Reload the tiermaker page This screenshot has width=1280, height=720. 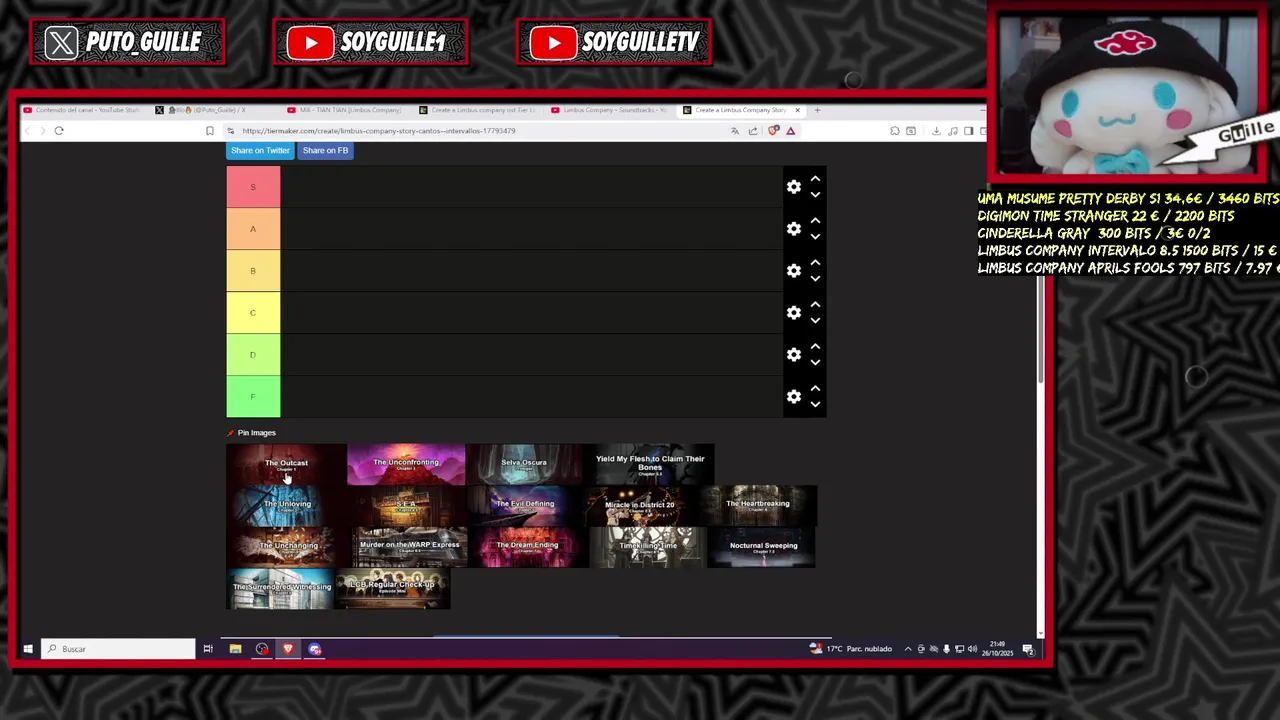(x=59, y=131)
